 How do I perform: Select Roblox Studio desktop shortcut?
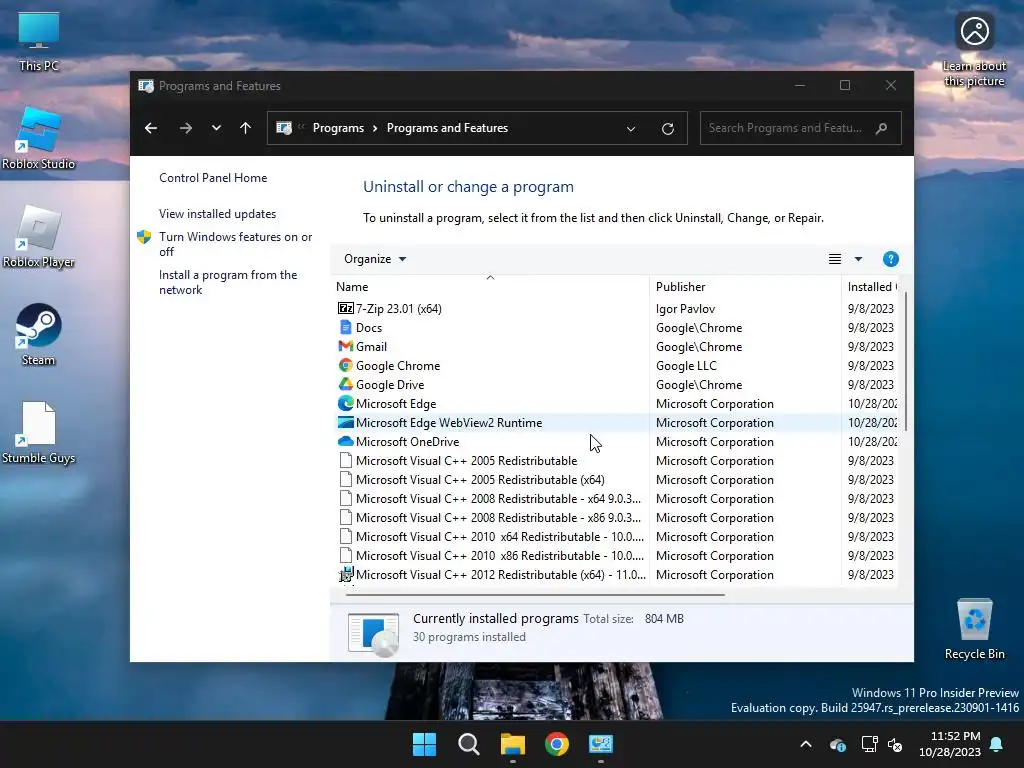pos(39,138)
